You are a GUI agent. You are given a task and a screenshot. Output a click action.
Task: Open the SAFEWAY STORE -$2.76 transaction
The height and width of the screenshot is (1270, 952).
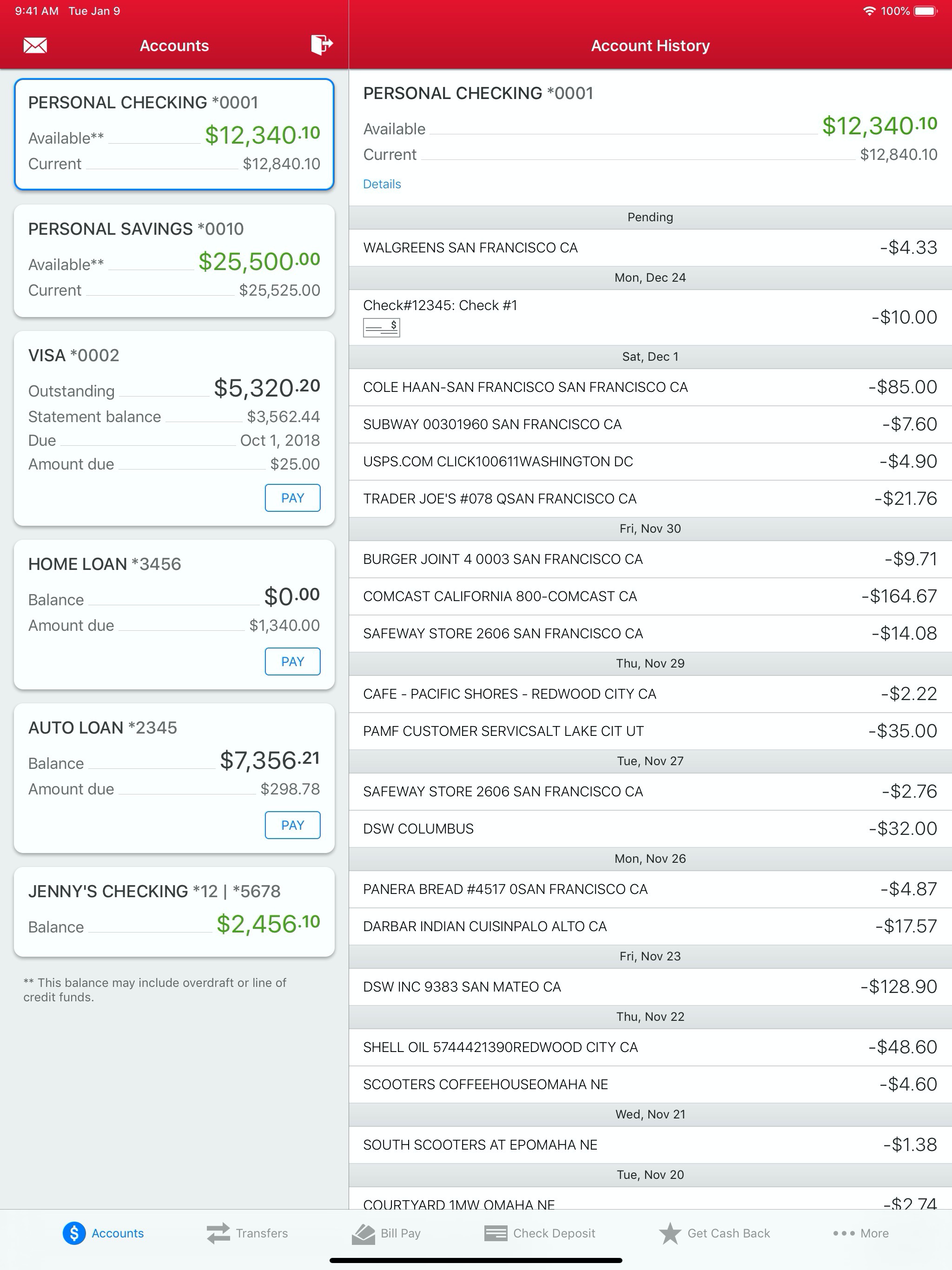coord(650,792)
